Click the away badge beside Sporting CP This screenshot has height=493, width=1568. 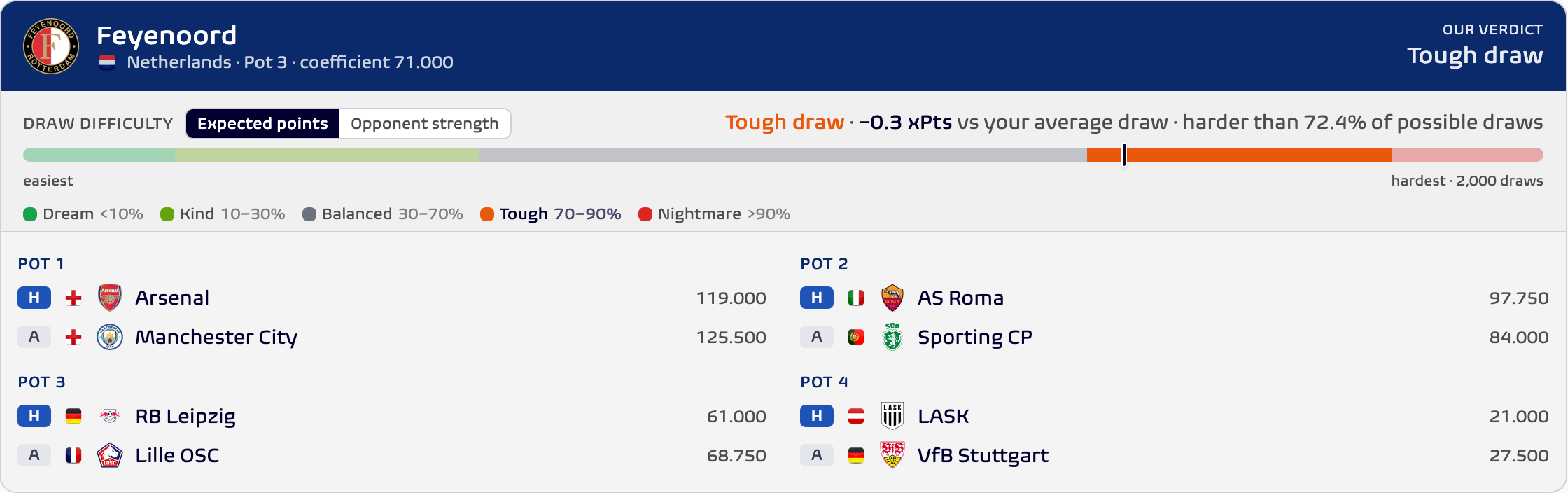tap(817, 337)
